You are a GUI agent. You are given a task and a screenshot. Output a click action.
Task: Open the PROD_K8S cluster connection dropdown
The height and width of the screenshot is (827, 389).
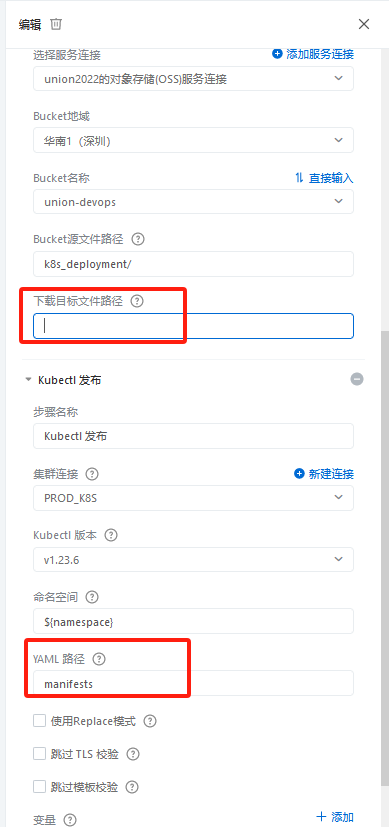tap(193, 498)
